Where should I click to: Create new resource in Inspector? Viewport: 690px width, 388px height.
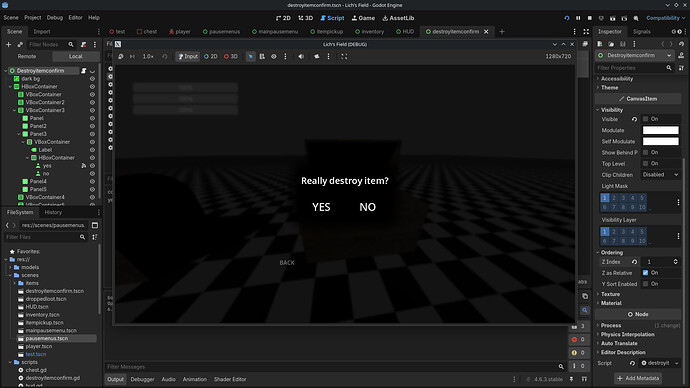(600, 44)
